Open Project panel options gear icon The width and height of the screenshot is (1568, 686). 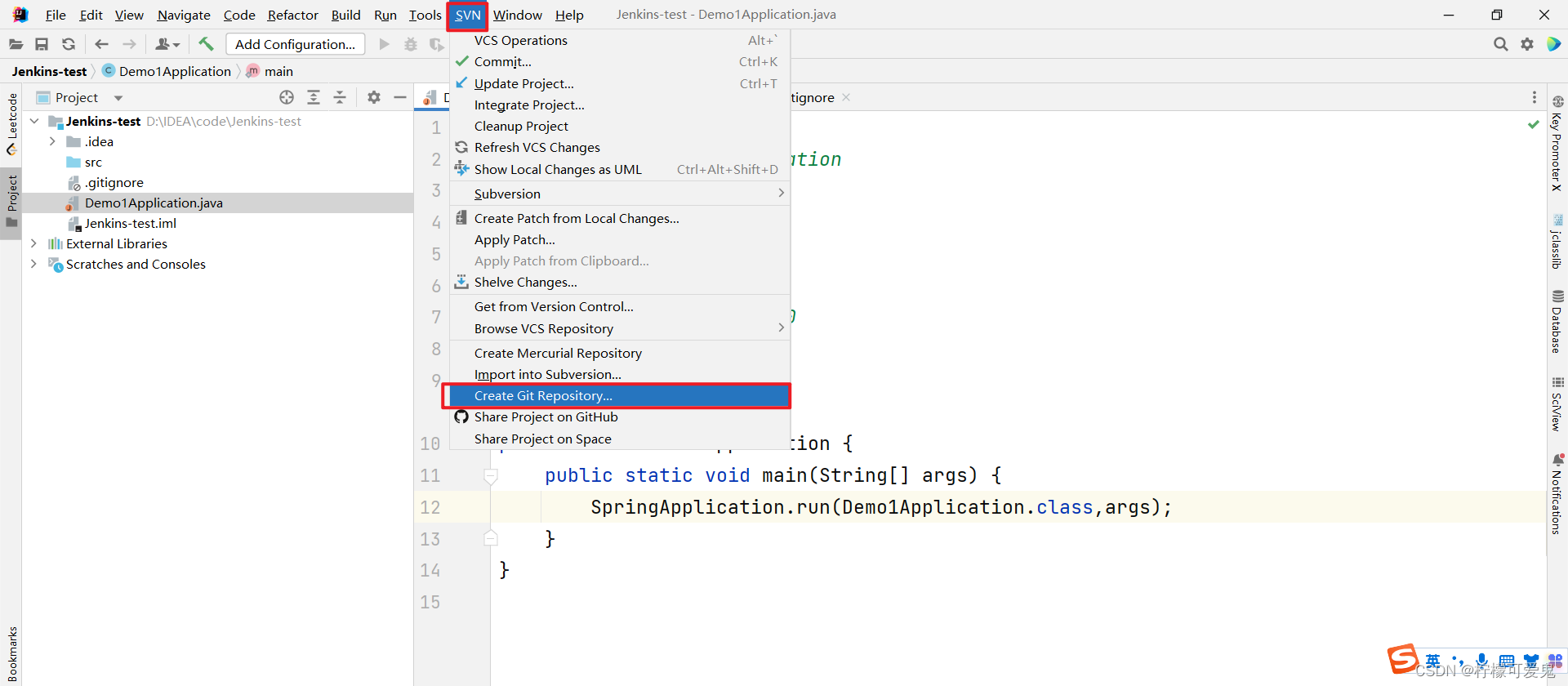[x=374, y=97]
